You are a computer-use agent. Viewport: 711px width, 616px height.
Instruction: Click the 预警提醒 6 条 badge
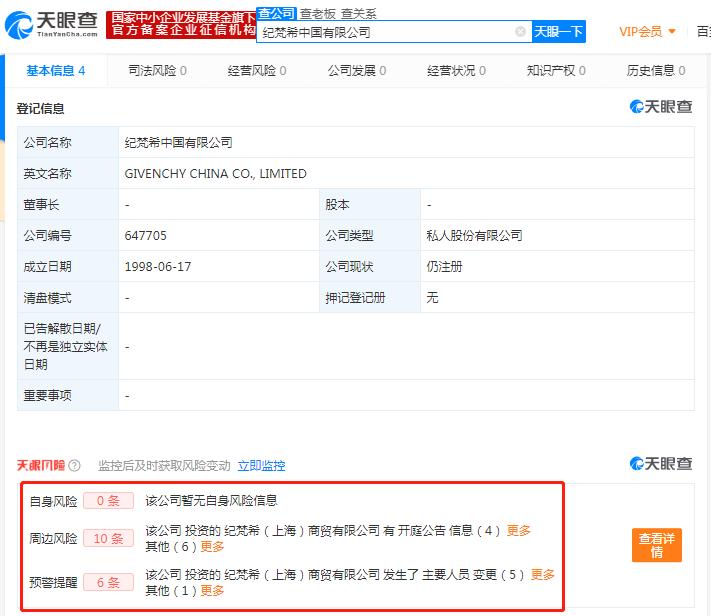[x=108, y=582]
